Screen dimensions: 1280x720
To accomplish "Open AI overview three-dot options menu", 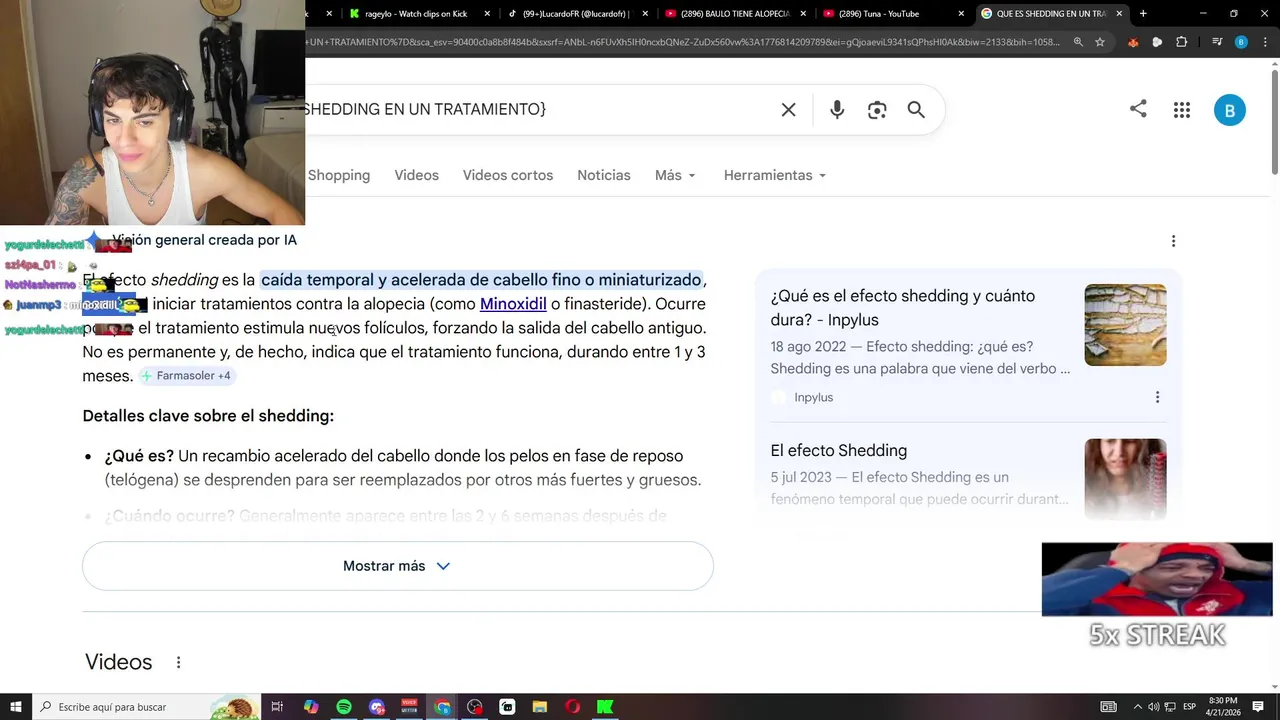I will click(x=1173, y=241).
